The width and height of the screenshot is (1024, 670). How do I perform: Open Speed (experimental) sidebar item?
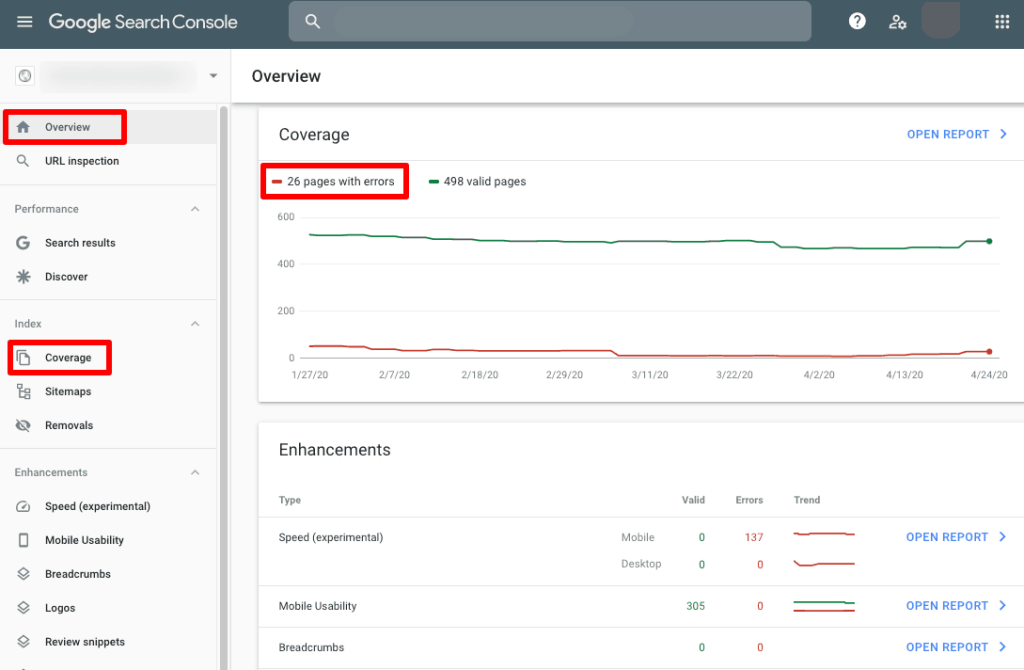(x=108, y=507)
